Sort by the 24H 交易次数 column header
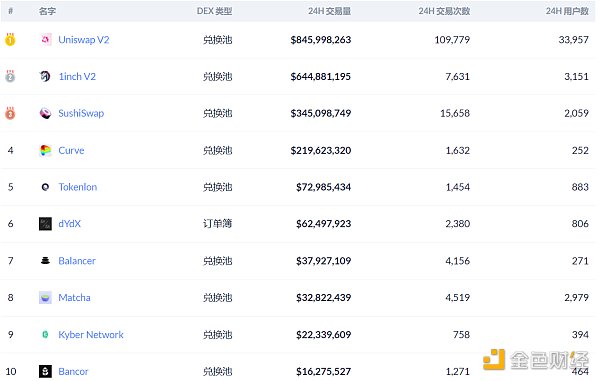600x381 pixels. point(444,11)
